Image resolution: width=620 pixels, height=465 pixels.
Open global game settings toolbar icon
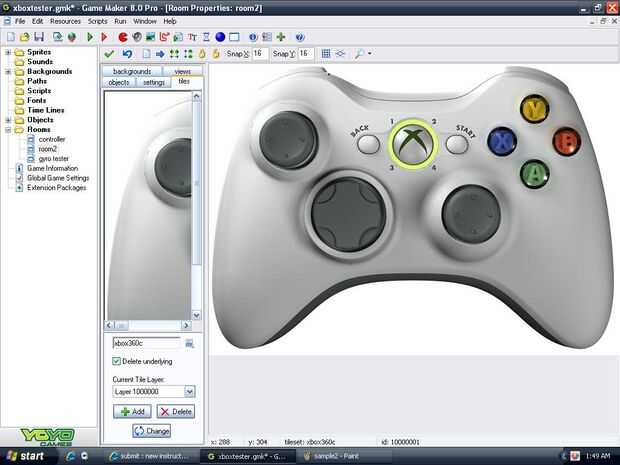tap(267, 37)
